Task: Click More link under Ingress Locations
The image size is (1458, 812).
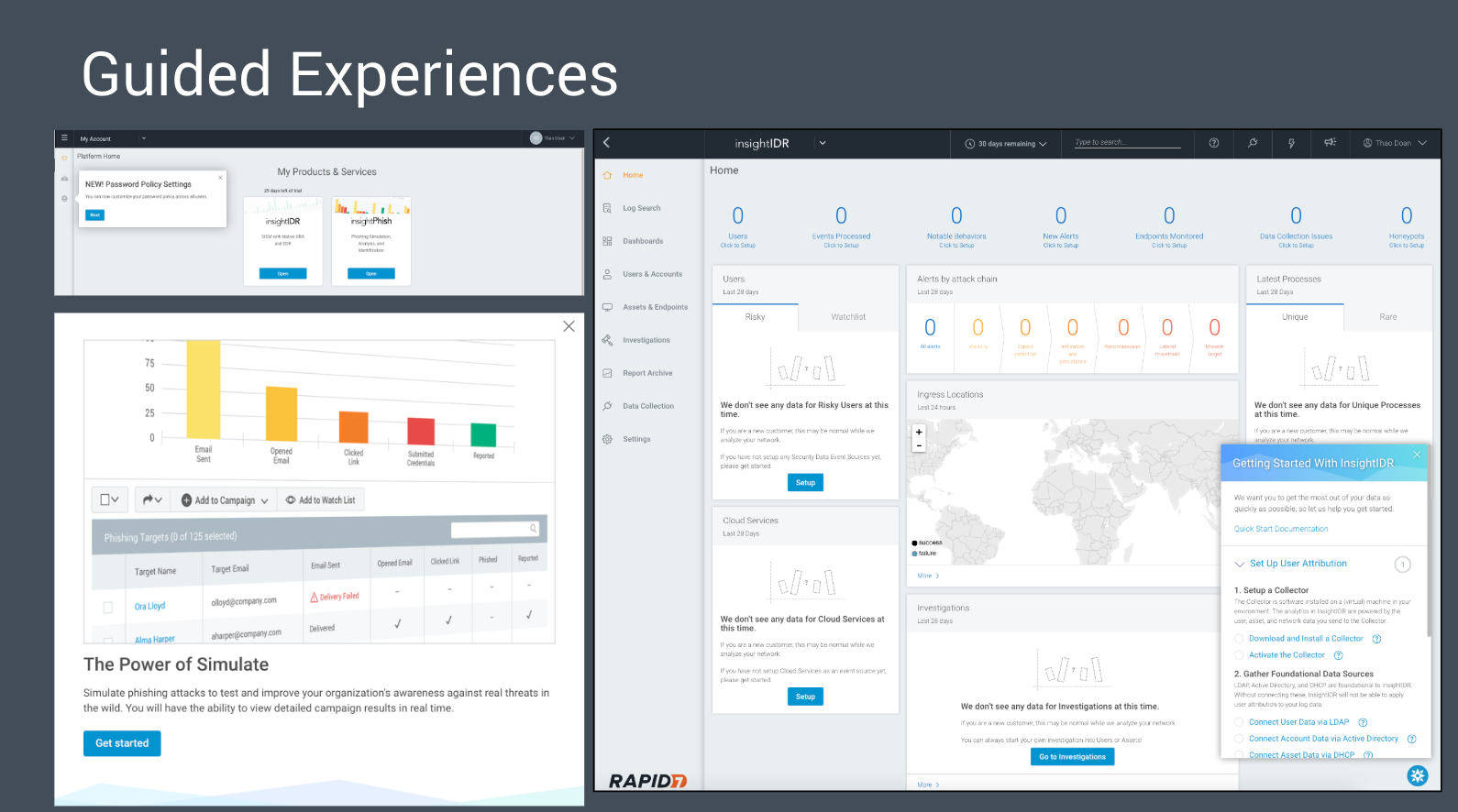Action: pyautogui.click(x=928, y=576)
